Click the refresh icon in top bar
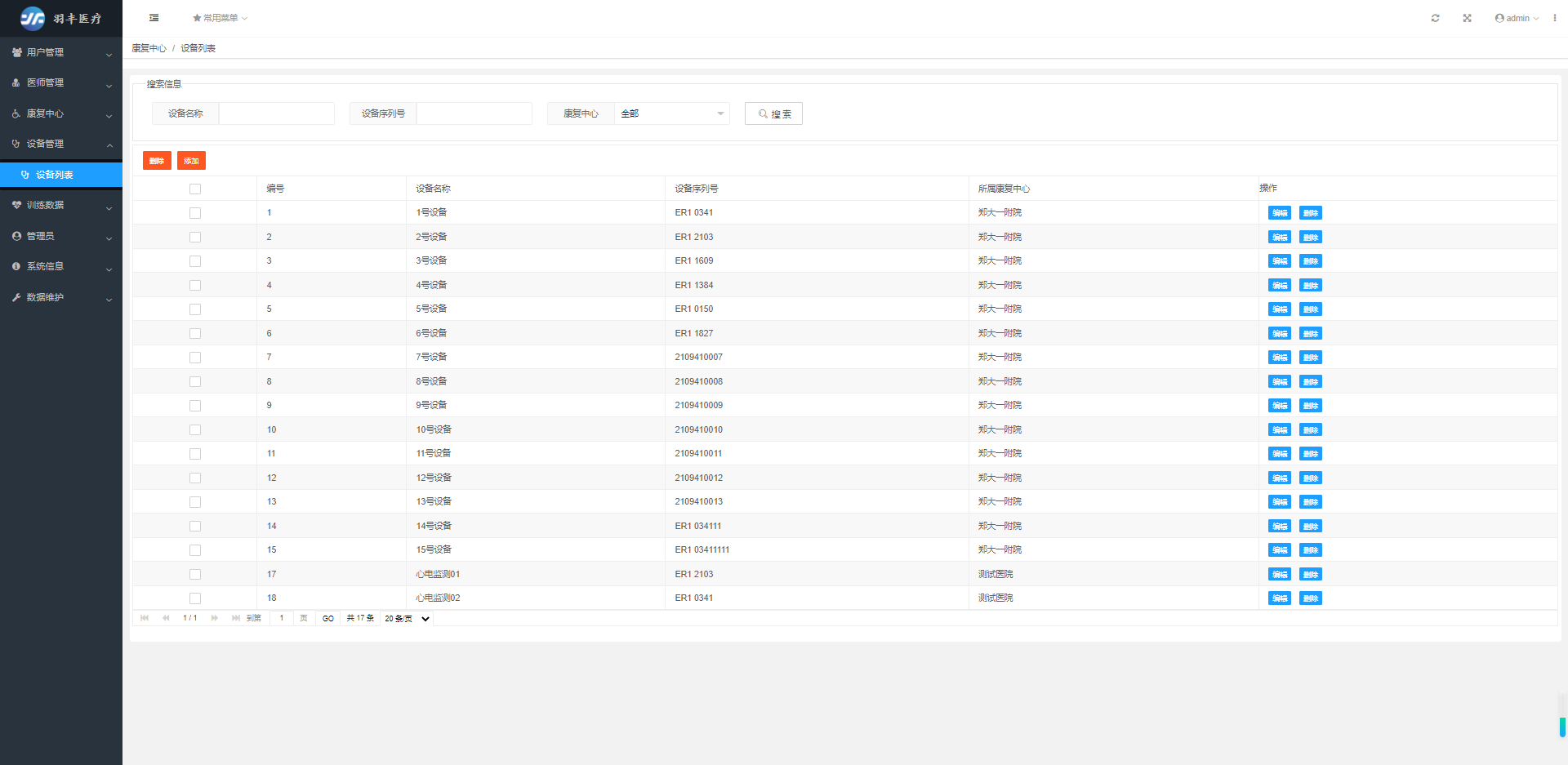The image size is (1568, 765). point(1435,18)
